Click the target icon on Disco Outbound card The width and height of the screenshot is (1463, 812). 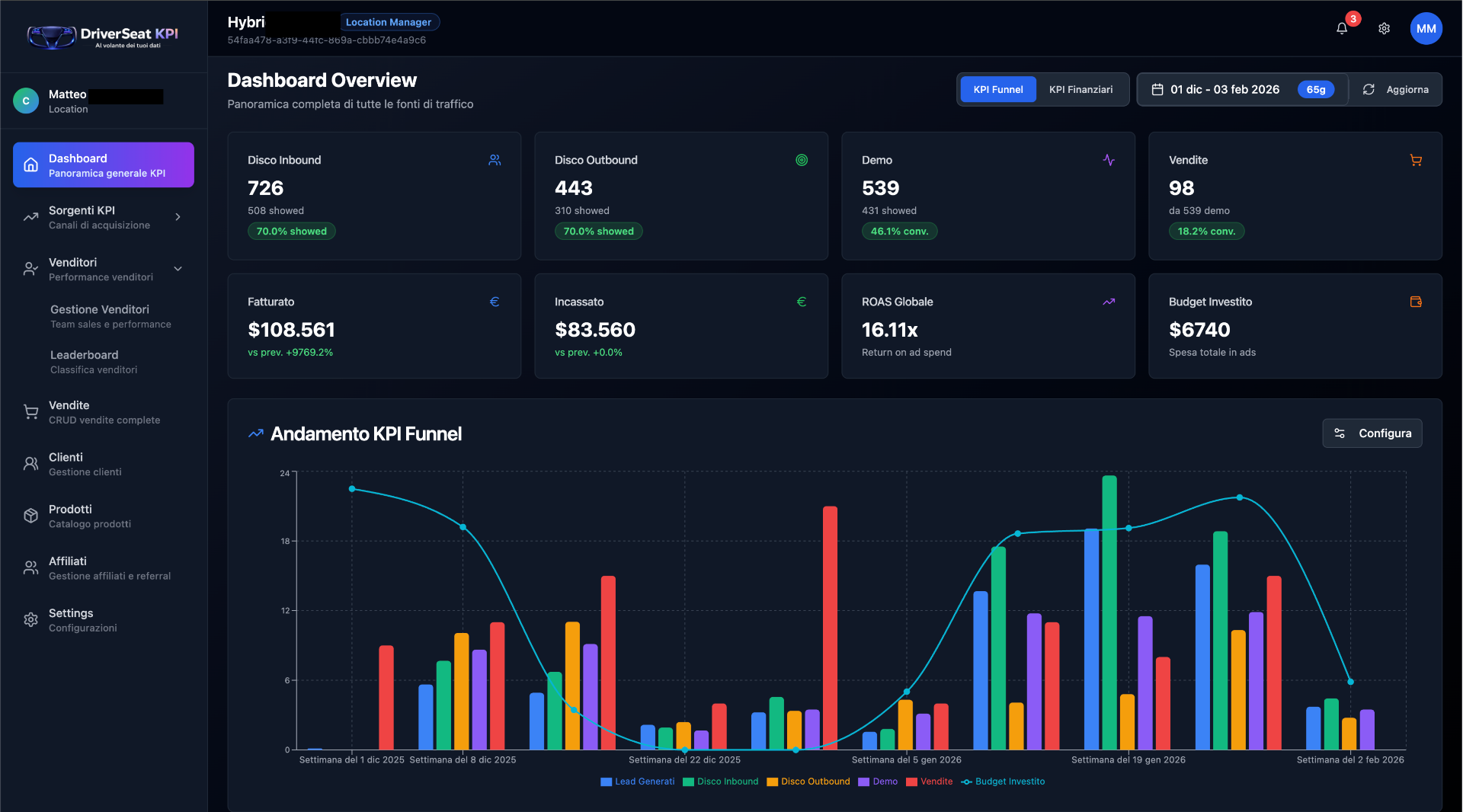tap(802, 160)
